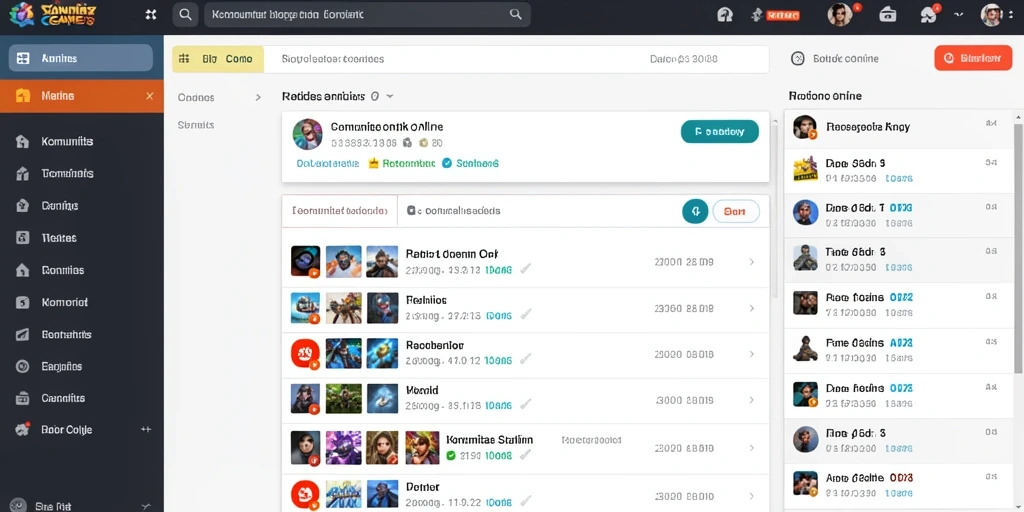1024x512 pixels.
Task: Click the teal round icon beside Sort button
Action: 695,212
